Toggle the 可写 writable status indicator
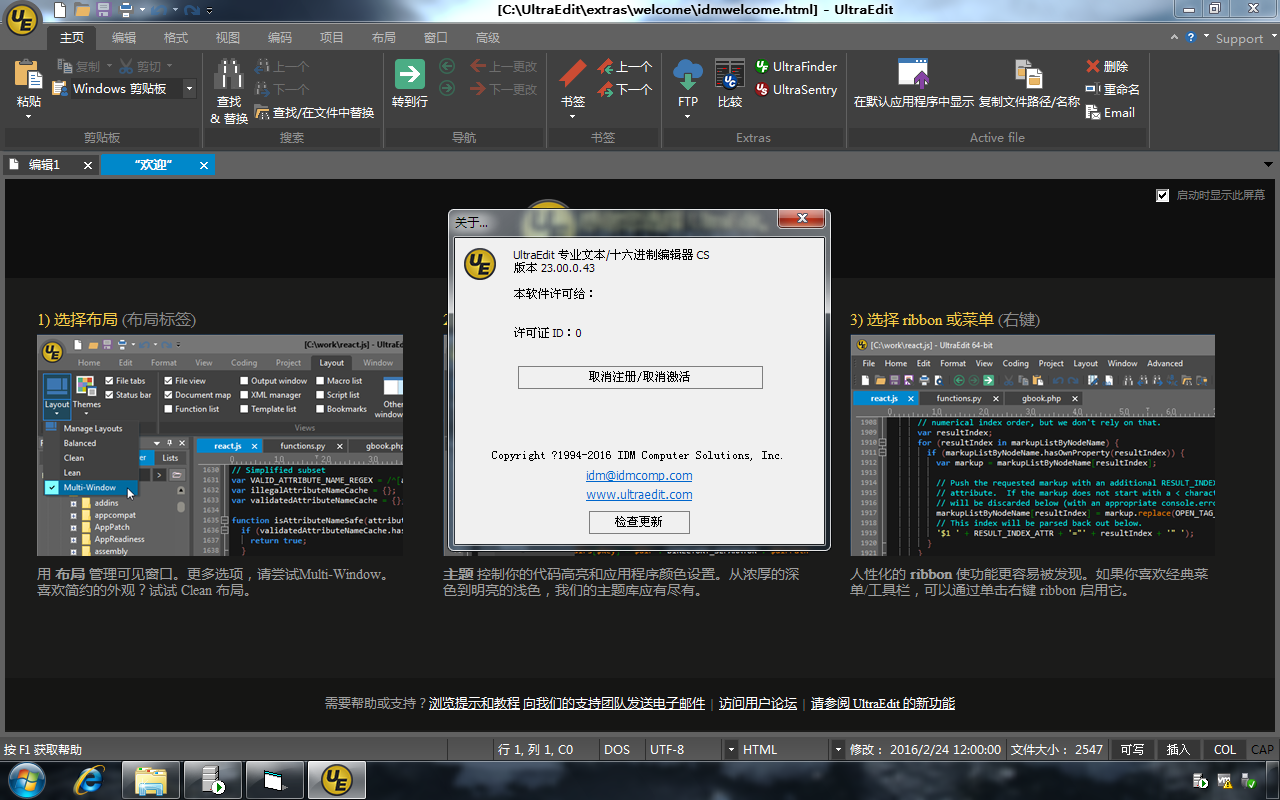 (1132, 749)
